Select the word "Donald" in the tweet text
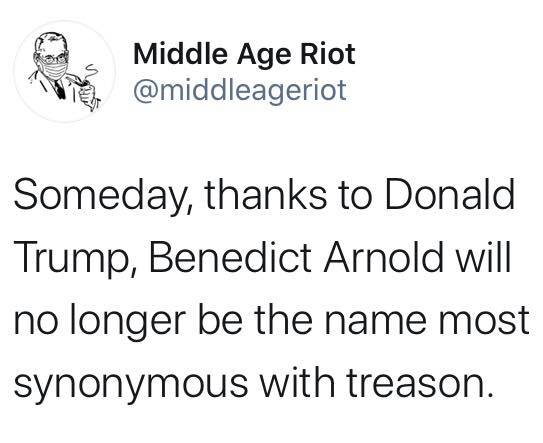The width and height of the screenshot is (543, 443). pos(449,194)
